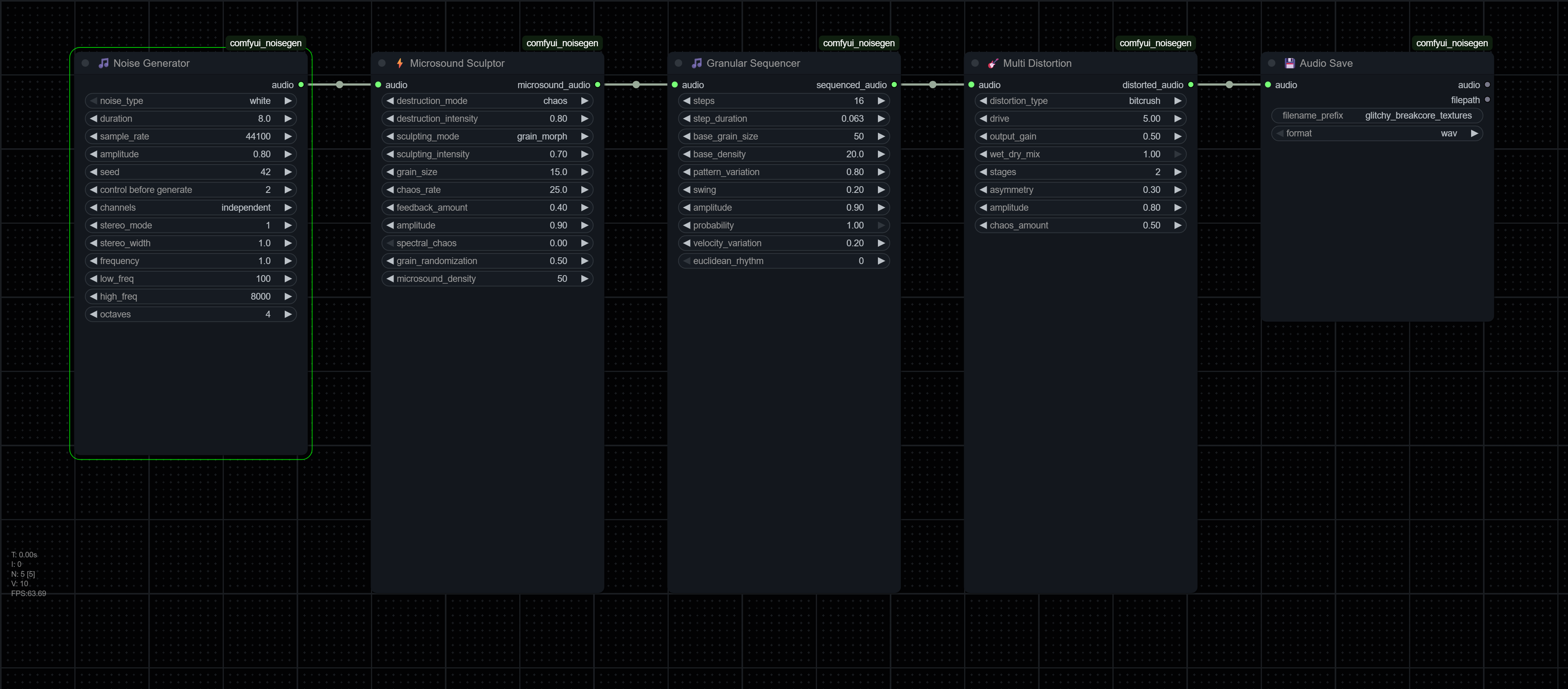Click the destruction_intensity 0.80 slider field
Screen dimensions: 1568x689
487,119
